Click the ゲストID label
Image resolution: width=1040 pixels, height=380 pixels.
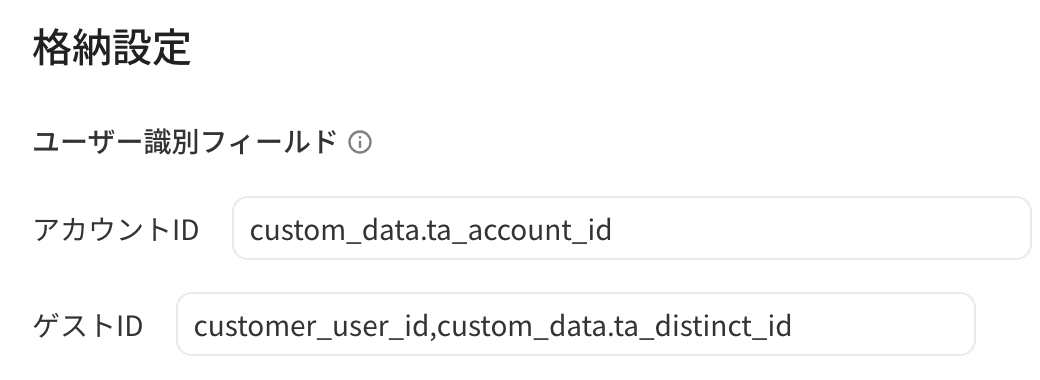tap(88, 326)
